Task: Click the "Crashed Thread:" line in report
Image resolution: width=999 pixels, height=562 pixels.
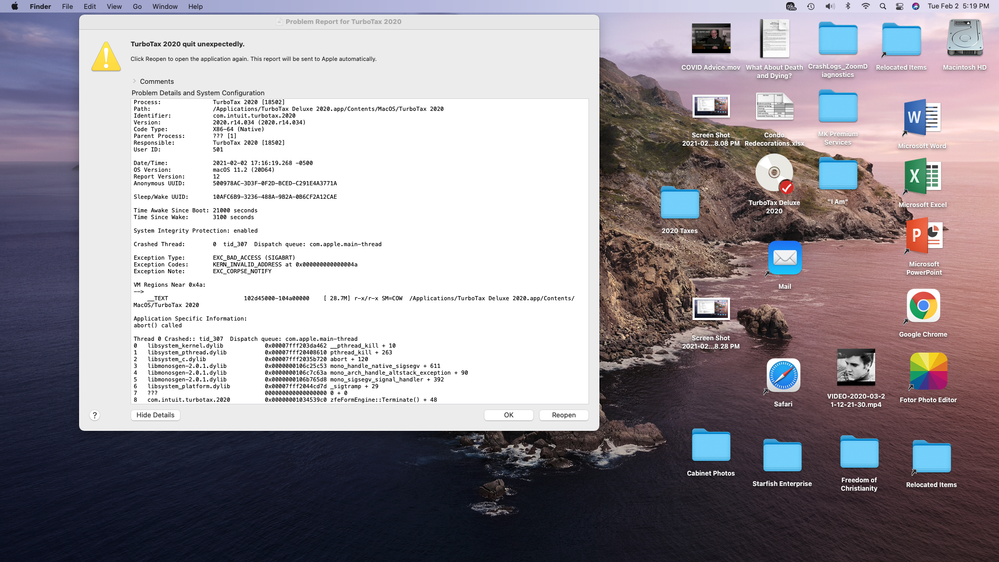Action: click(257, 244)
